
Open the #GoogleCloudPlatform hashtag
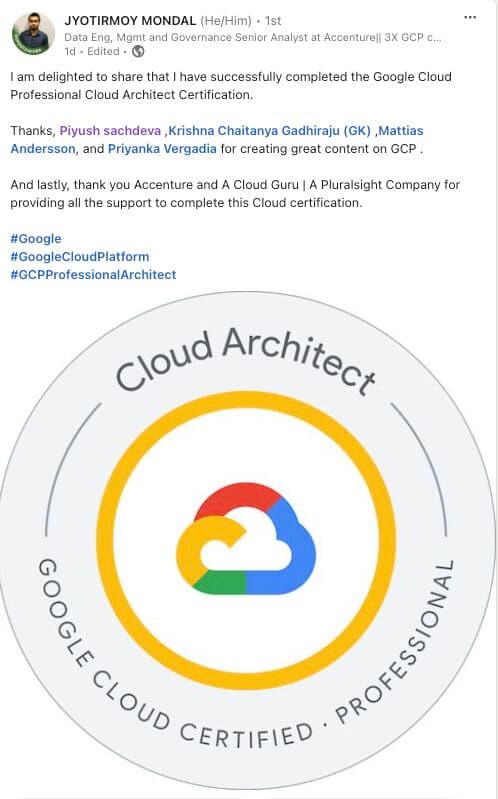[x=80, y=257]
